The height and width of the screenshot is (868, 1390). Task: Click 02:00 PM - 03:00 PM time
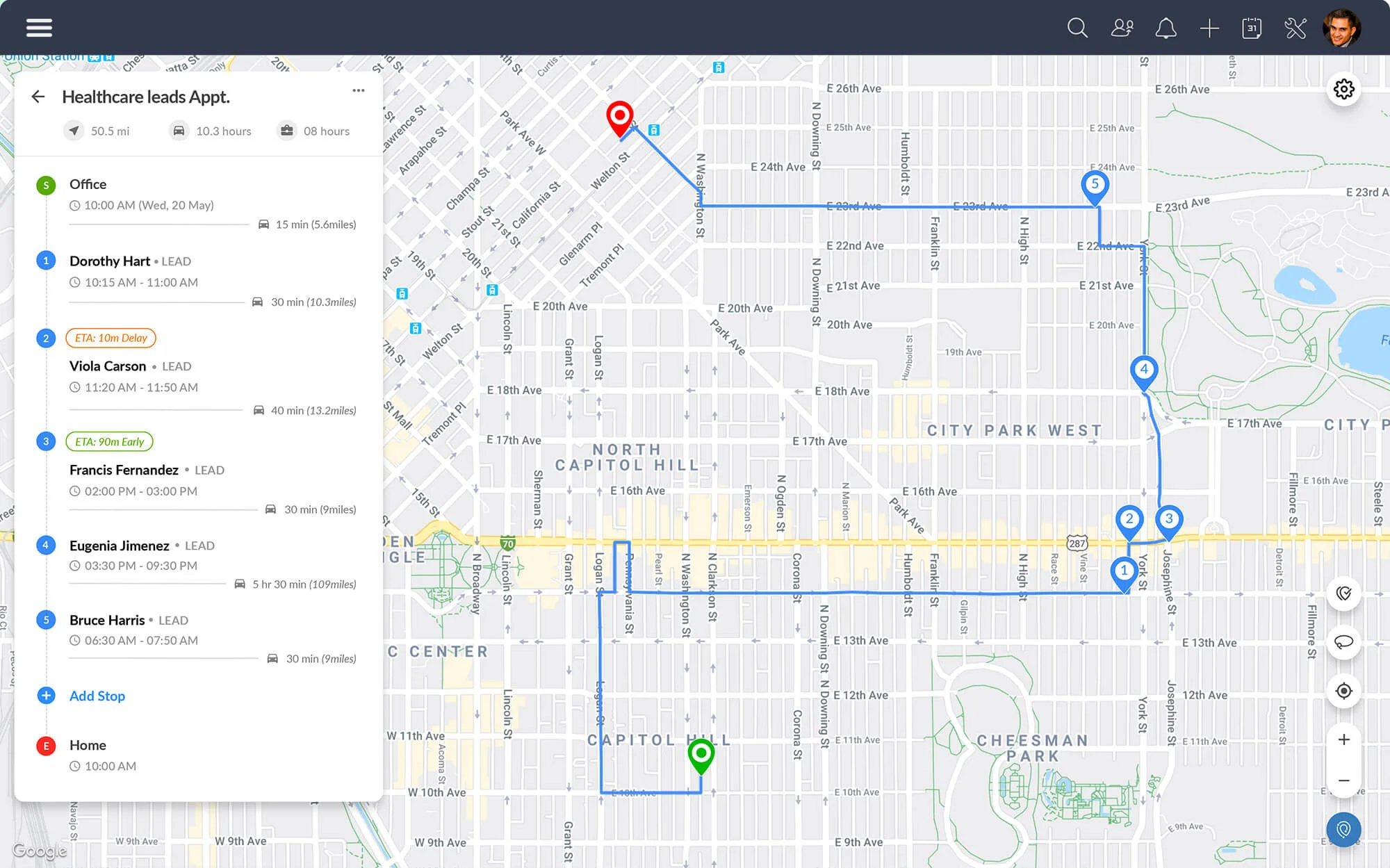coord(141,491)
